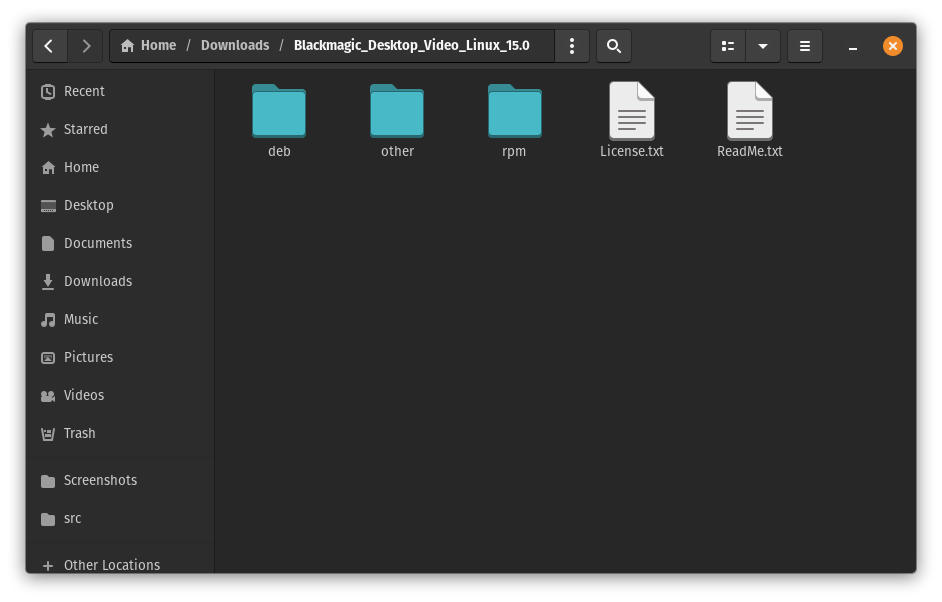
Task: Open the Screenshots bookmark
Action: tap(120, 480)
